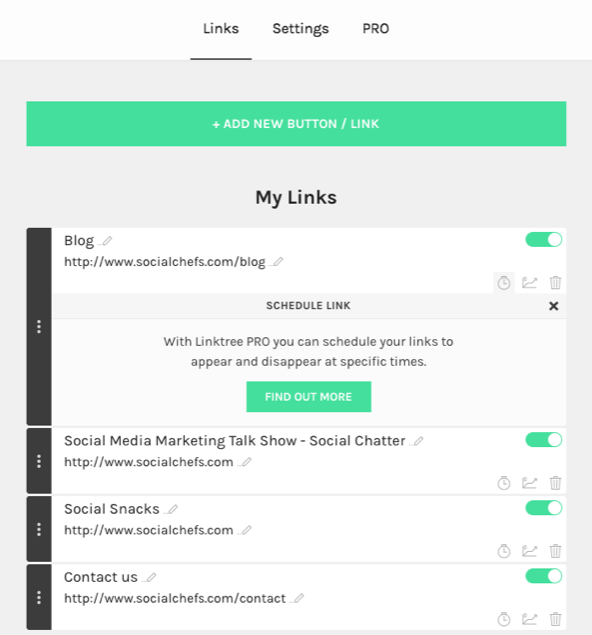Edit the Social Snacks title pencil icon
The height and width of the screenshot is (635, 592).
[x=172, y=509]
